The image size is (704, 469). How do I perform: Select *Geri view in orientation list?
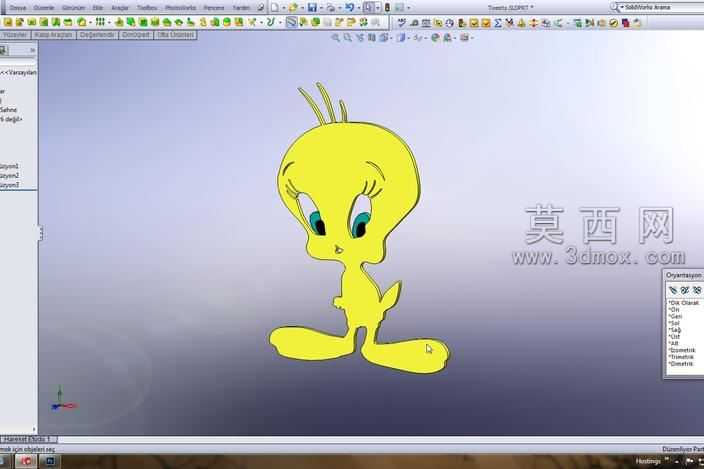pos(675,316)
